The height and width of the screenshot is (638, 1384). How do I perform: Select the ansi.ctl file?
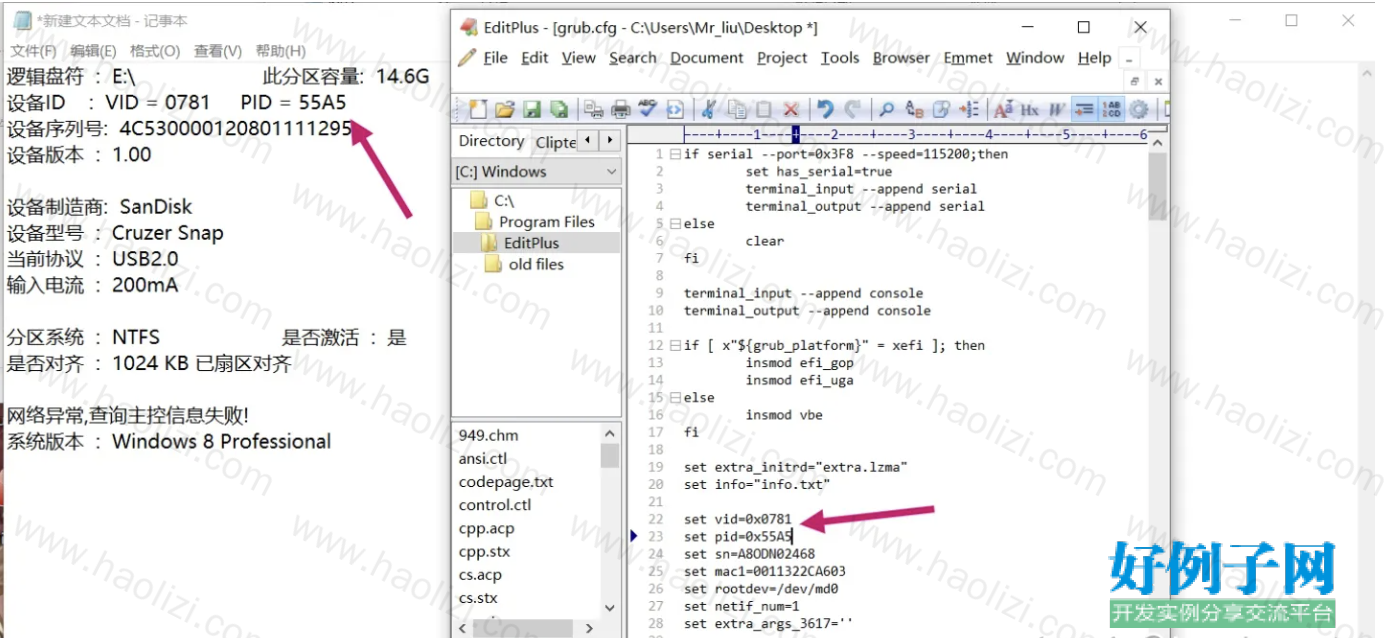(482, 458)
